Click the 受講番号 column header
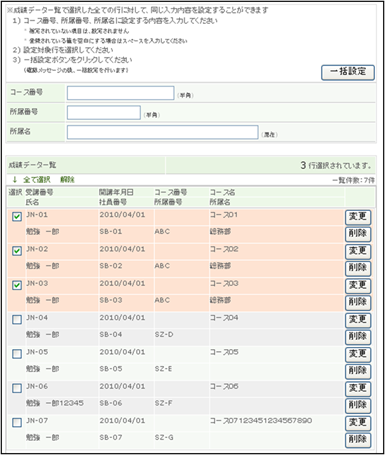The height and width of the screenshot is (455, 385). click(39, 192)
